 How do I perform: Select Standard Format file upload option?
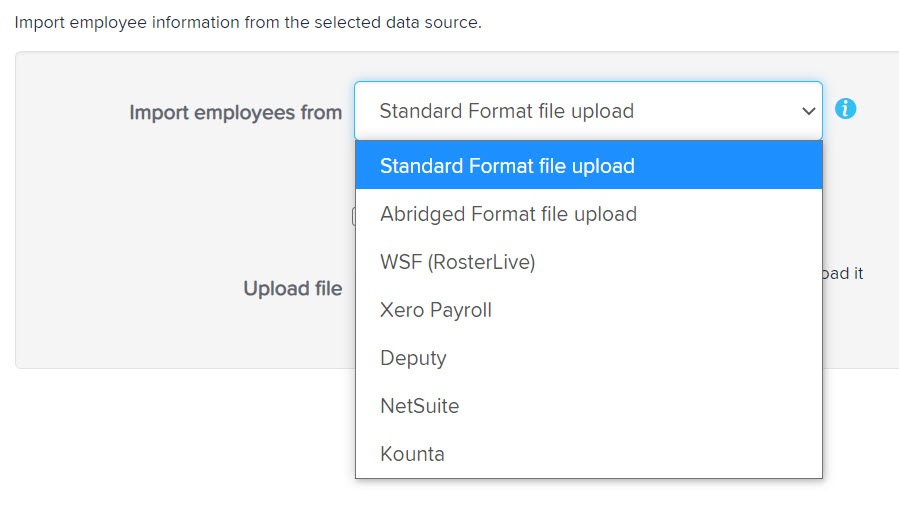point(589,166)
